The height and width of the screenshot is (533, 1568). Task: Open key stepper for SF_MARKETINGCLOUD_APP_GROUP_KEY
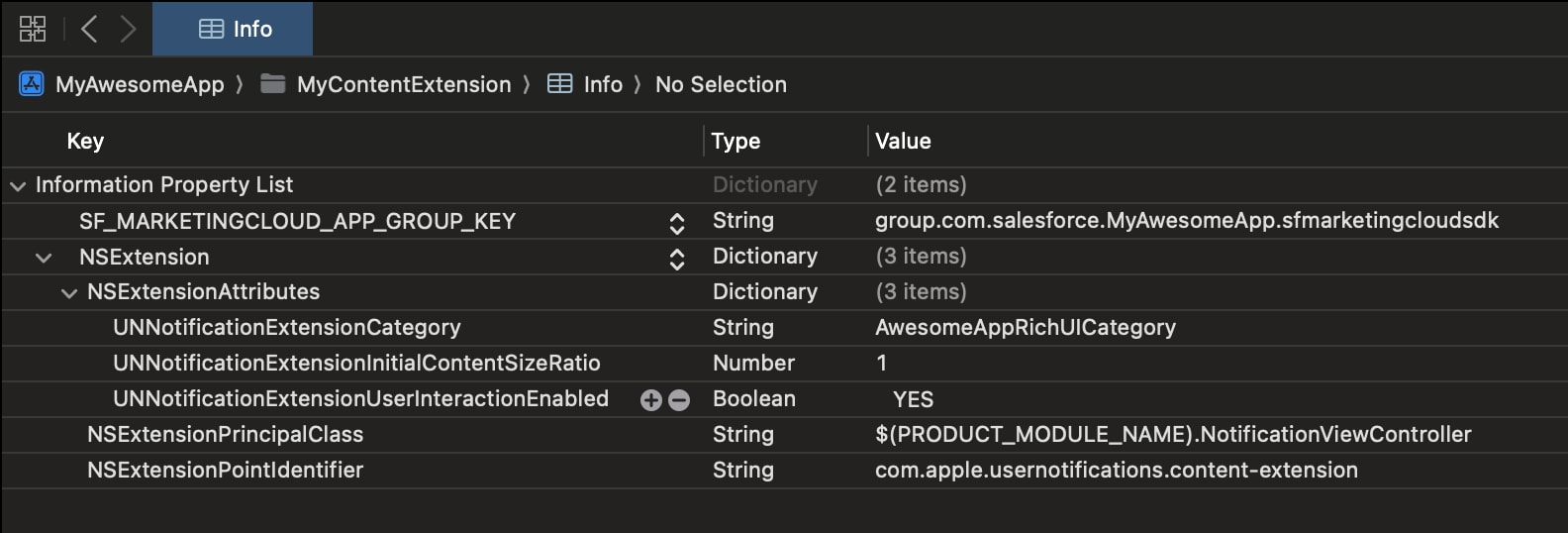click(x=677, y=223)
